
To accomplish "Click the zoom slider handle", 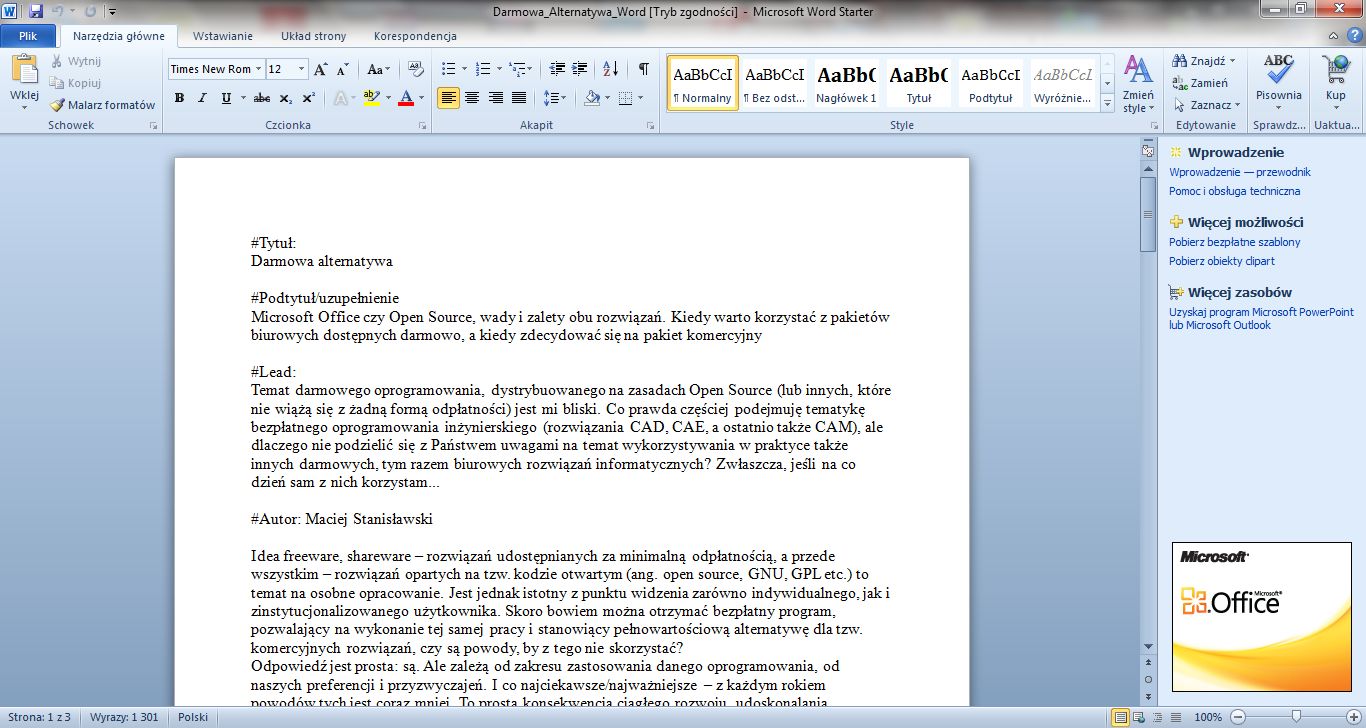I will point(1295,717).
